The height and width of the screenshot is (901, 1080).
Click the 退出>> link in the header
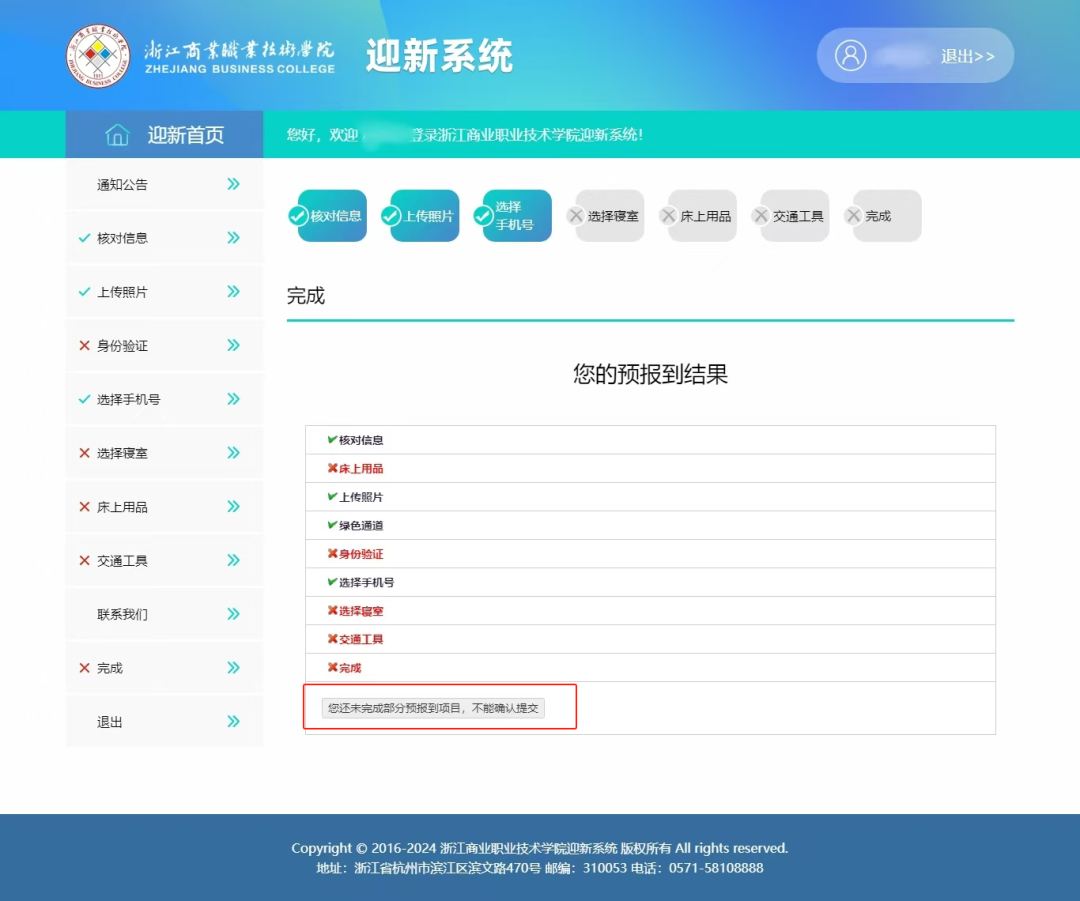point(967,56)
